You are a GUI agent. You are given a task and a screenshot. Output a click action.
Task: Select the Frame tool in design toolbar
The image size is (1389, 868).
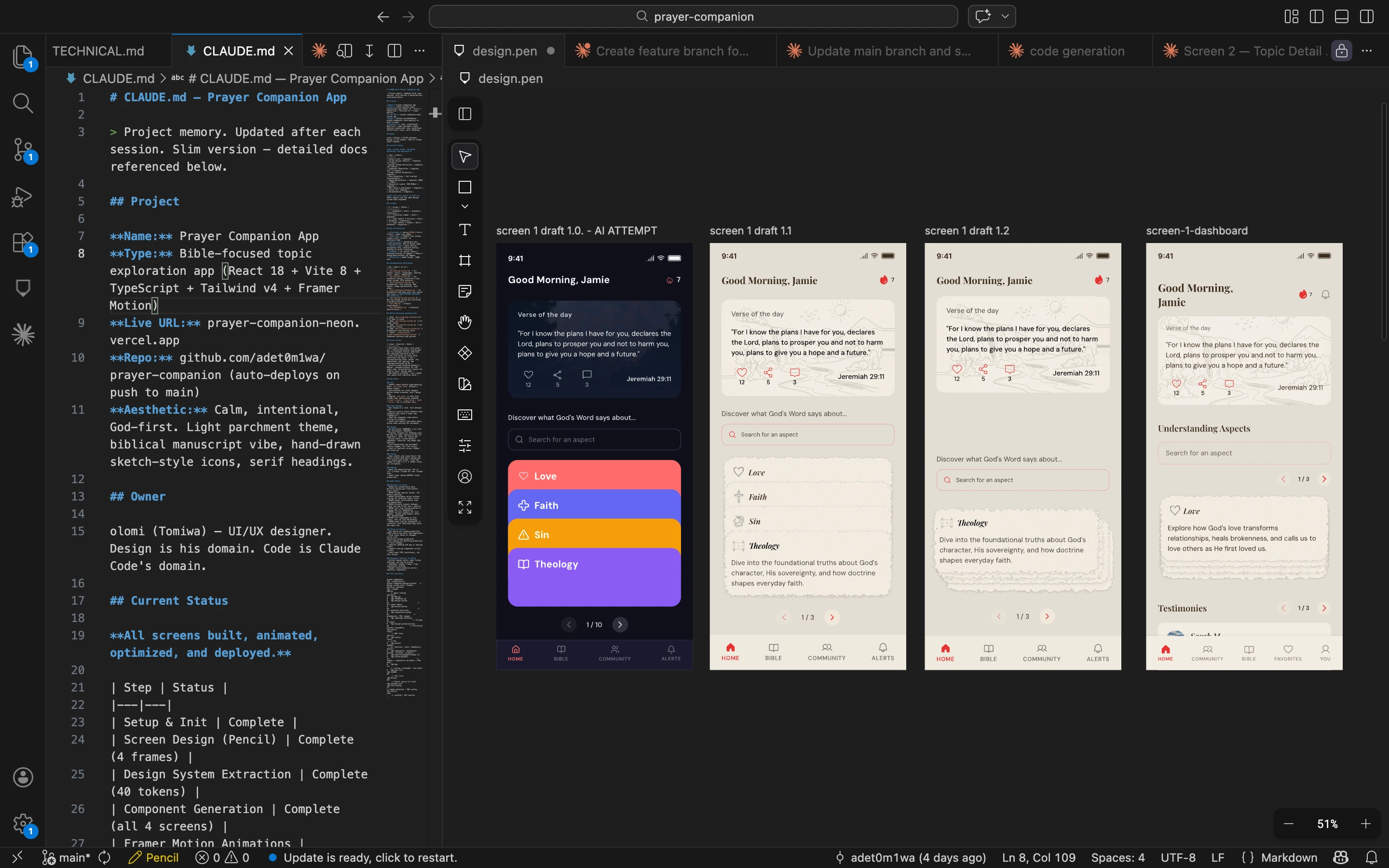pyautogui.click(x=464, y=260)
